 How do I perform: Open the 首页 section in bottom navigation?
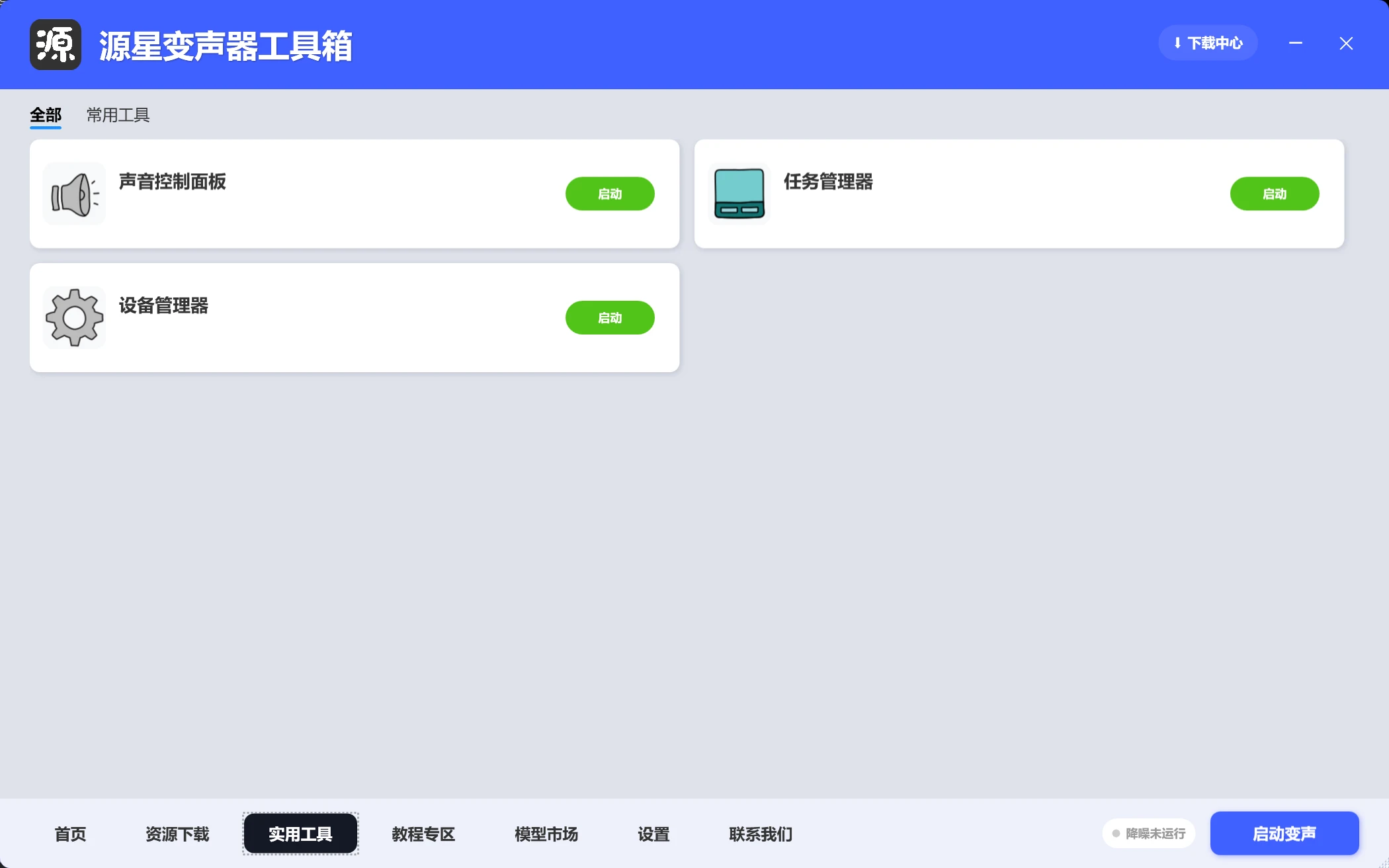click(x=69, y=834)
